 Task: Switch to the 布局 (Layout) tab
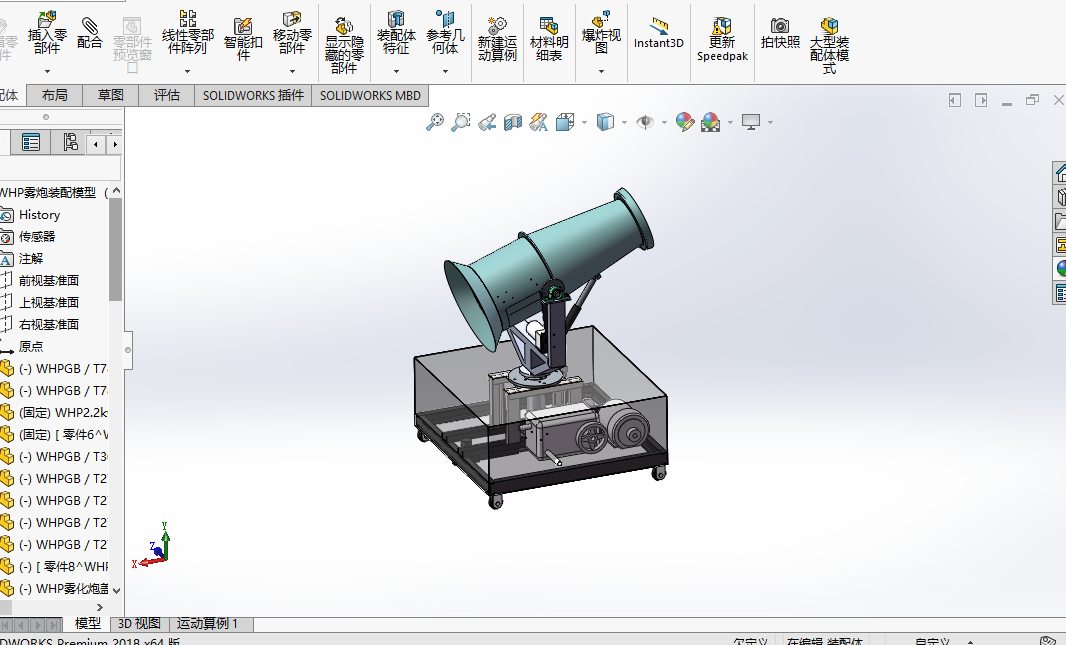(54, 95)
